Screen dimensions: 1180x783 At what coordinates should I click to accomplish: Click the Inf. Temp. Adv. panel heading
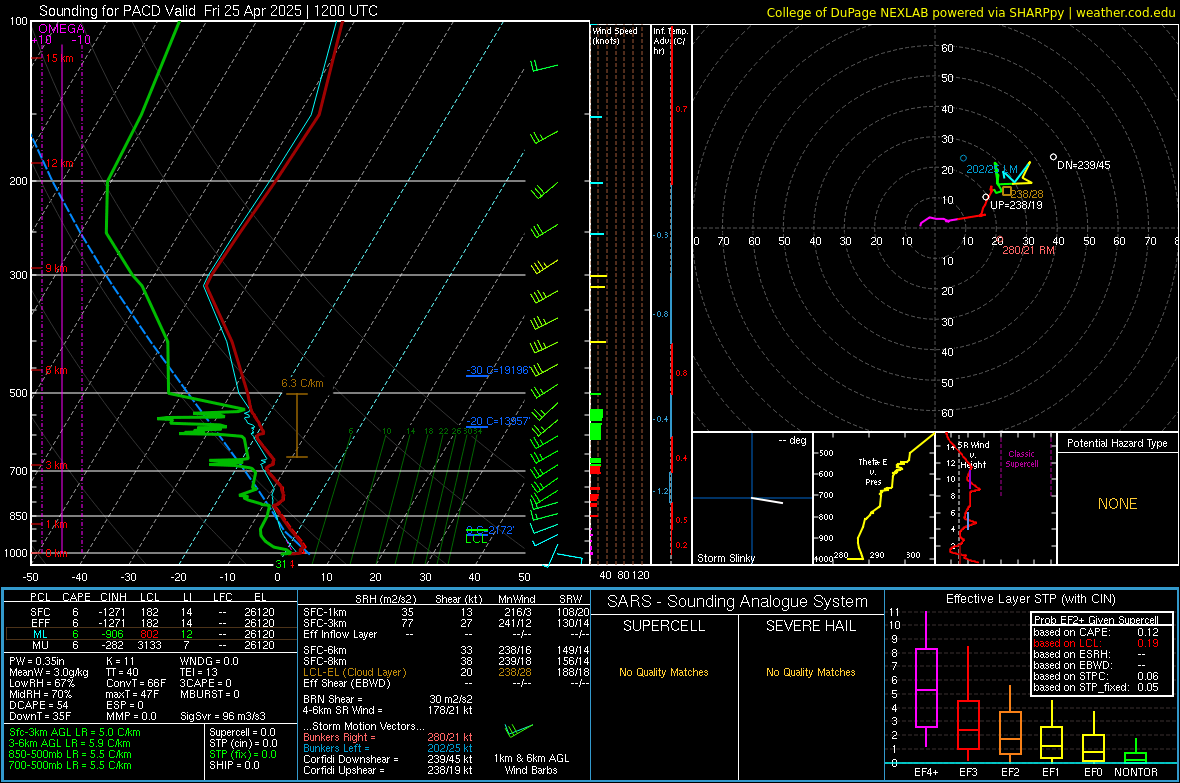(x=670, y=41)
